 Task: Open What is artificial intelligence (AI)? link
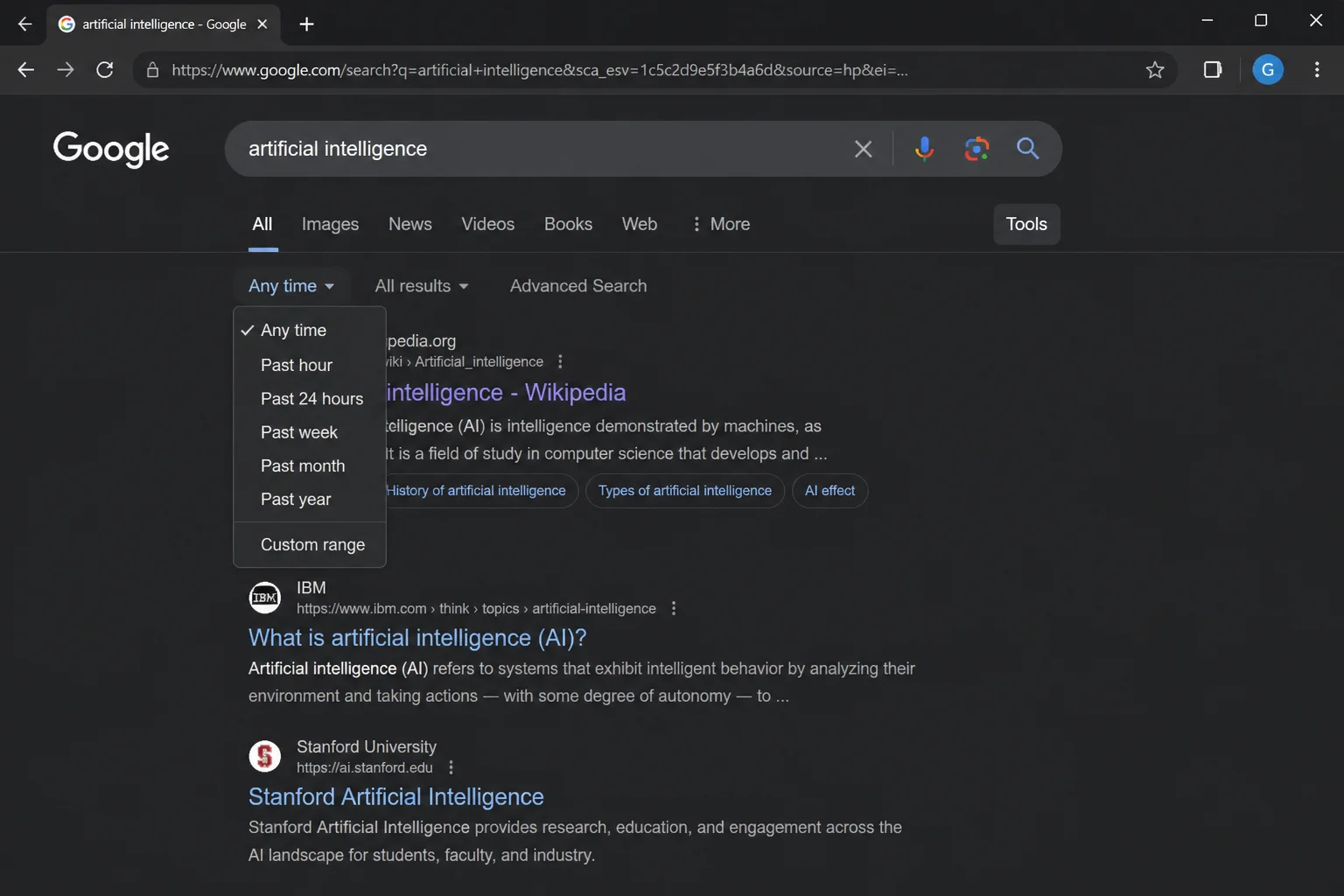tap(417, 638)
